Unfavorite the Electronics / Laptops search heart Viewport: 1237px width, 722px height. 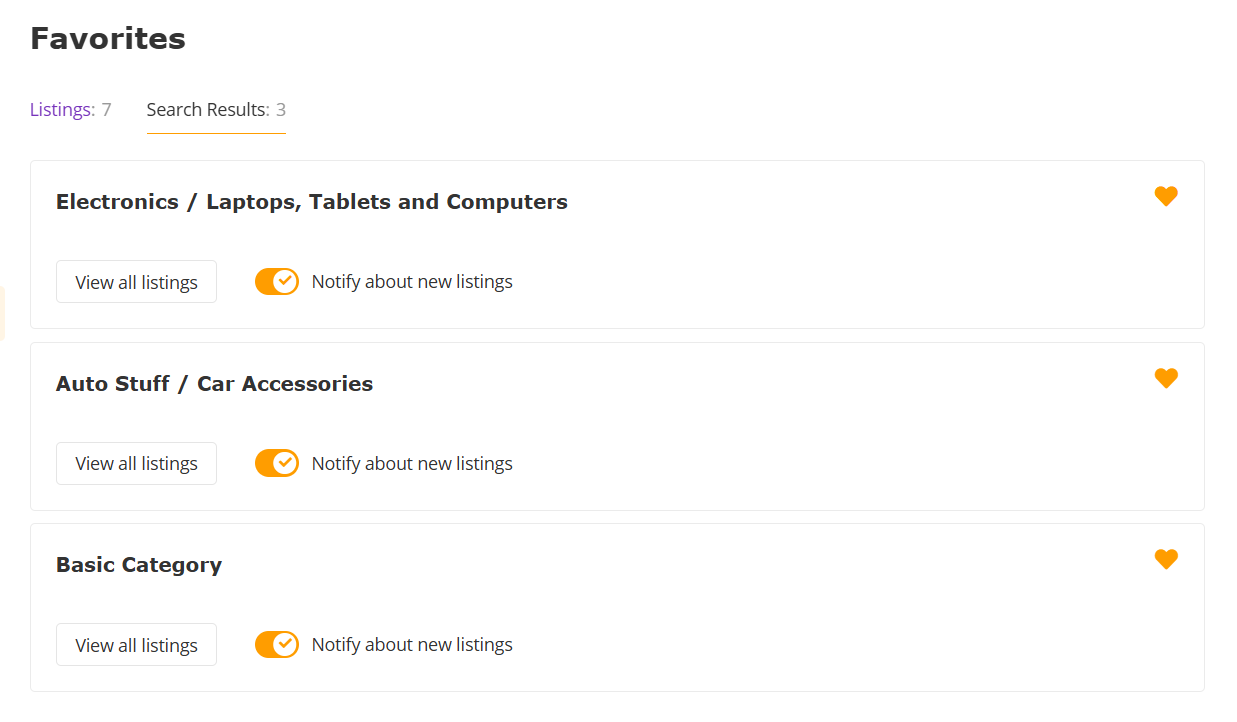click(x=1166, y=197)
